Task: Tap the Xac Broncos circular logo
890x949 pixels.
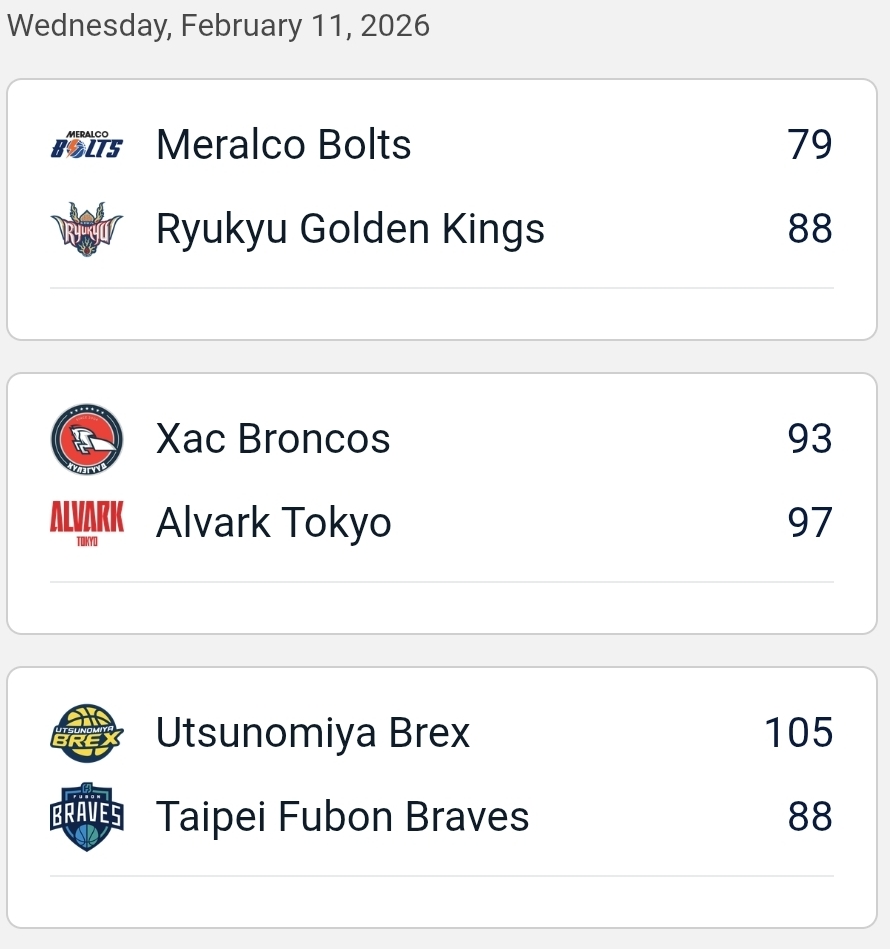Action: [87, 439]
